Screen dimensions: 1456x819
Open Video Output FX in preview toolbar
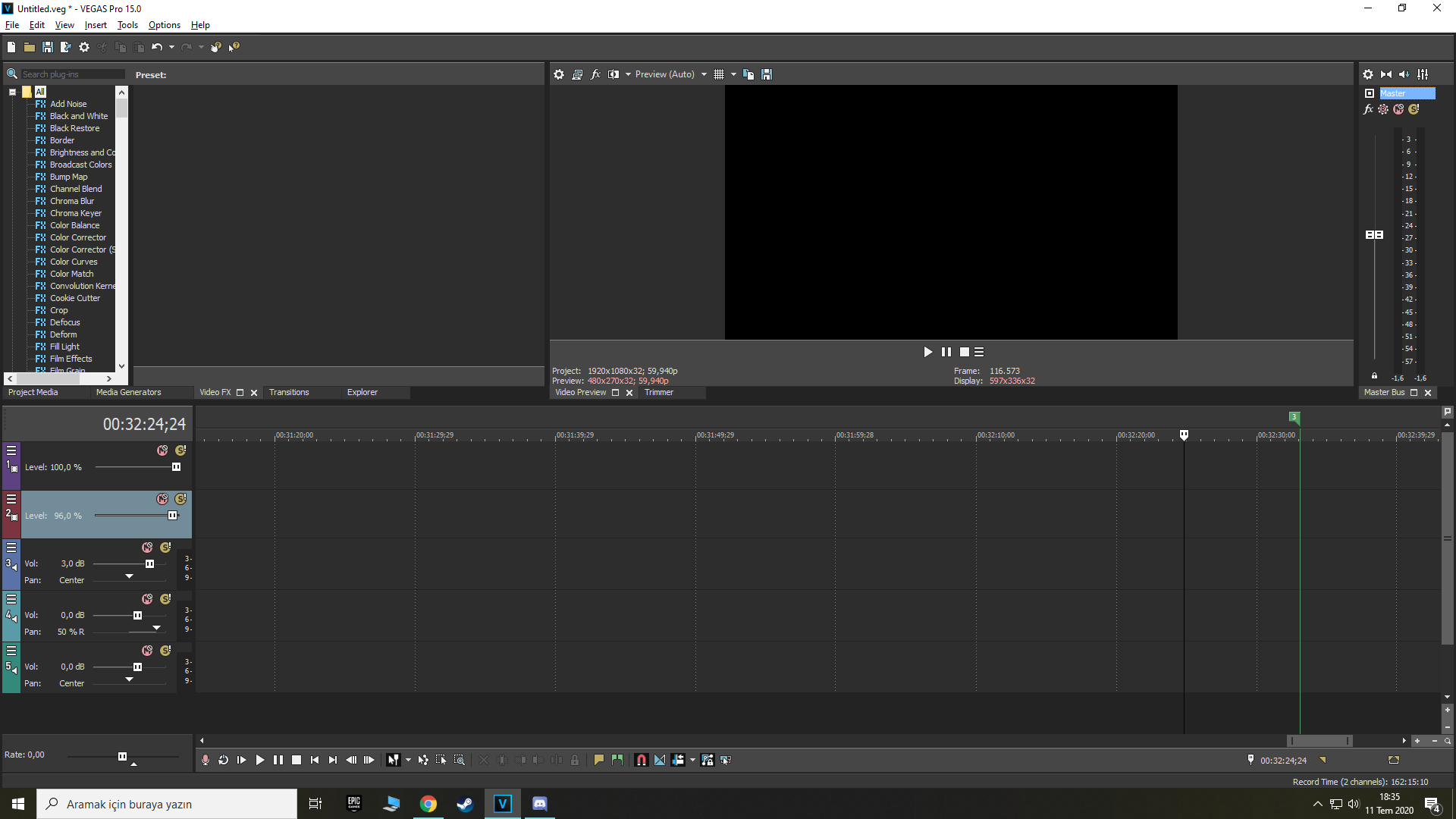point(595,74)
